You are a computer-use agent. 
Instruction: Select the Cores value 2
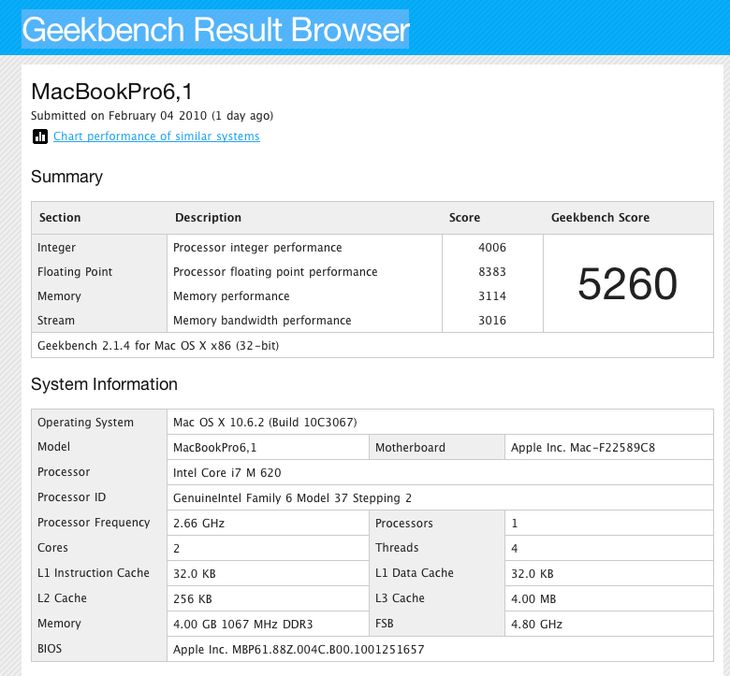click(176, 548)
